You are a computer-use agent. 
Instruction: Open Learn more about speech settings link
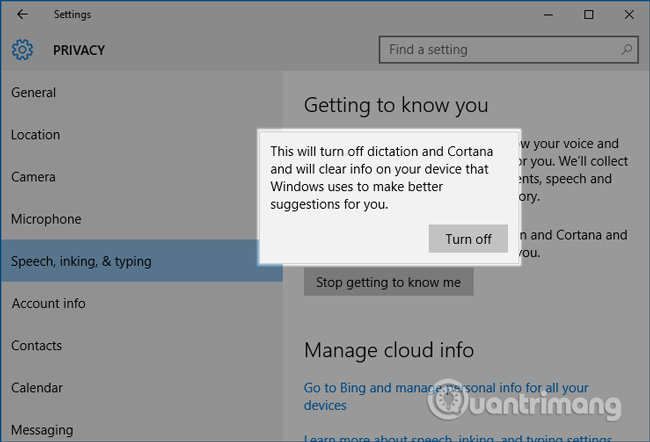[458, 438]
